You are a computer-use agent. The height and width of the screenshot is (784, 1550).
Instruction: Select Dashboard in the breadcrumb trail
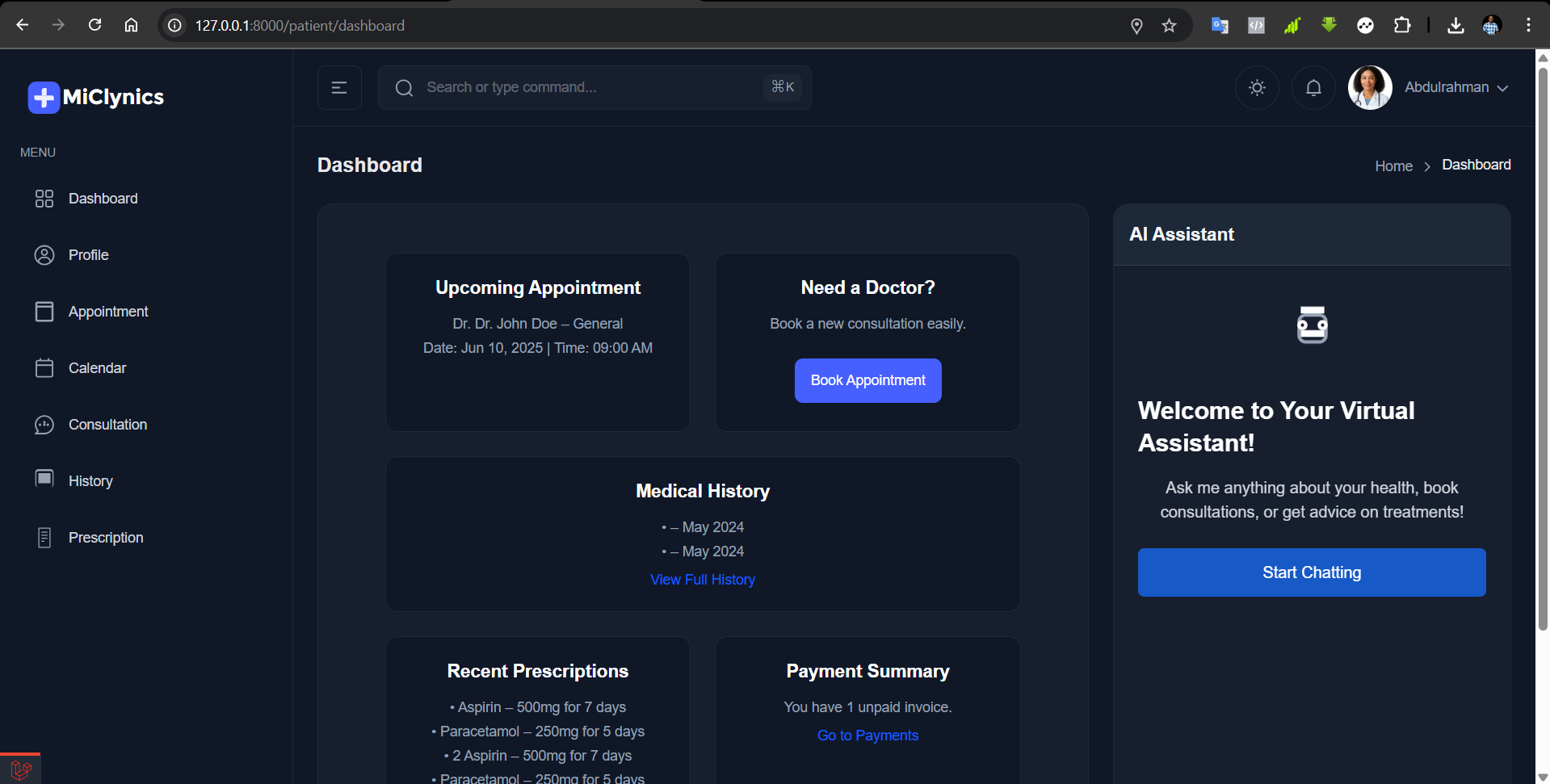pos(1476,164)
